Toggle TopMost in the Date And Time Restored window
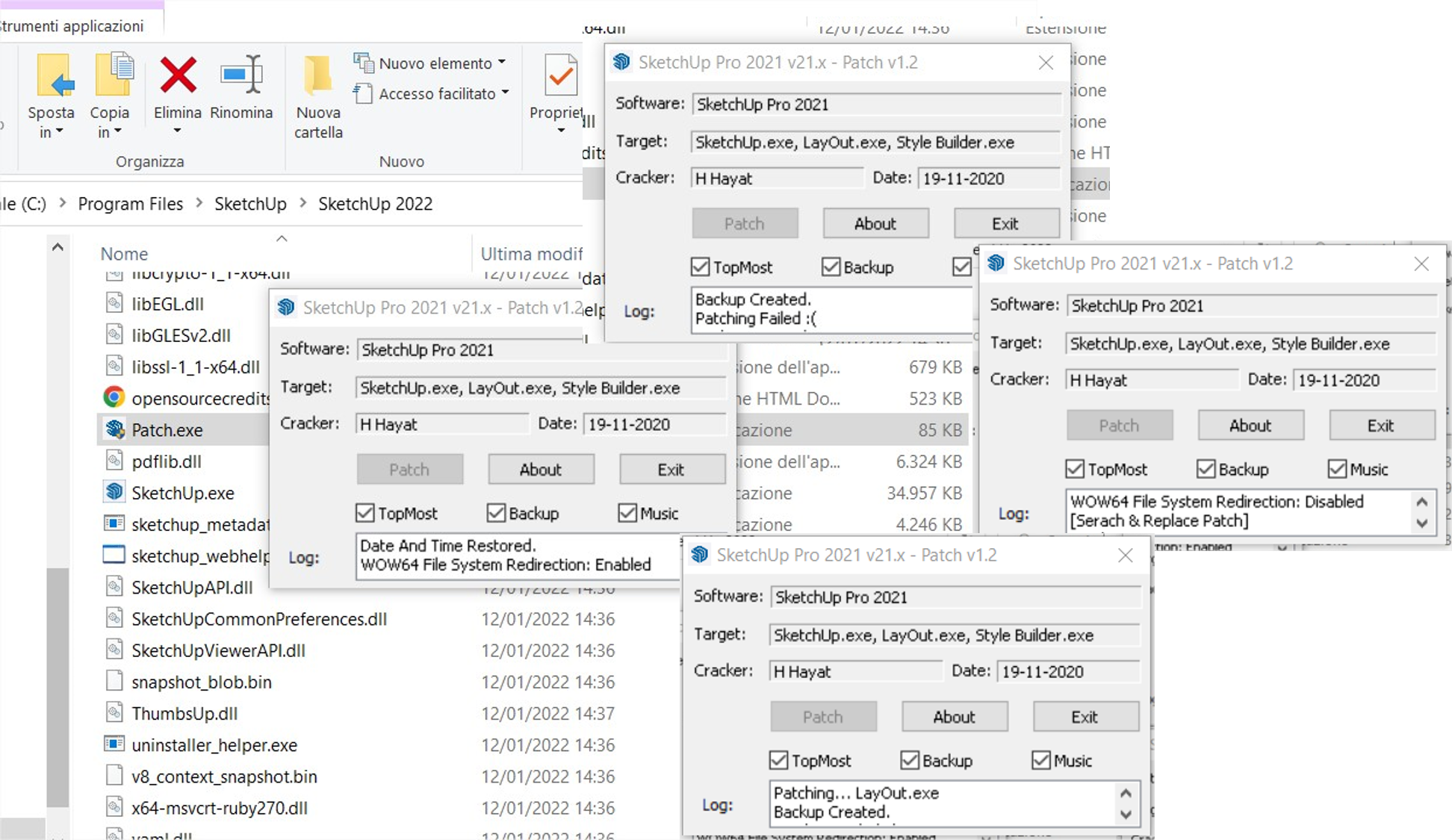The width and height of the screenshot is (1452, 840). [x=364, y=513]
